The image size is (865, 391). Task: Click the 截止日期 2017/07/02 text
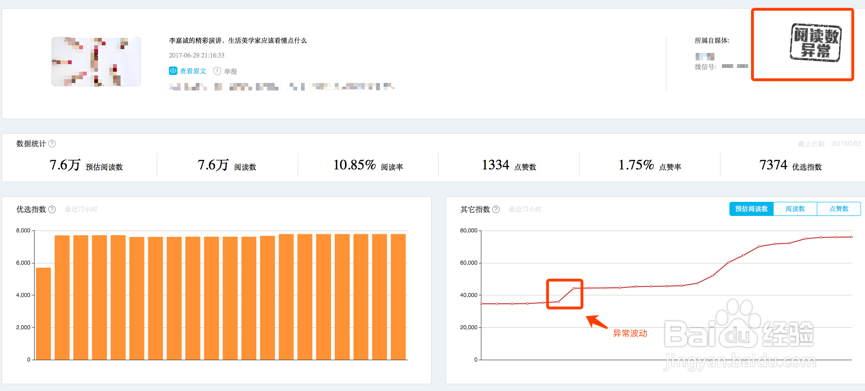click(x=829, y=144)
